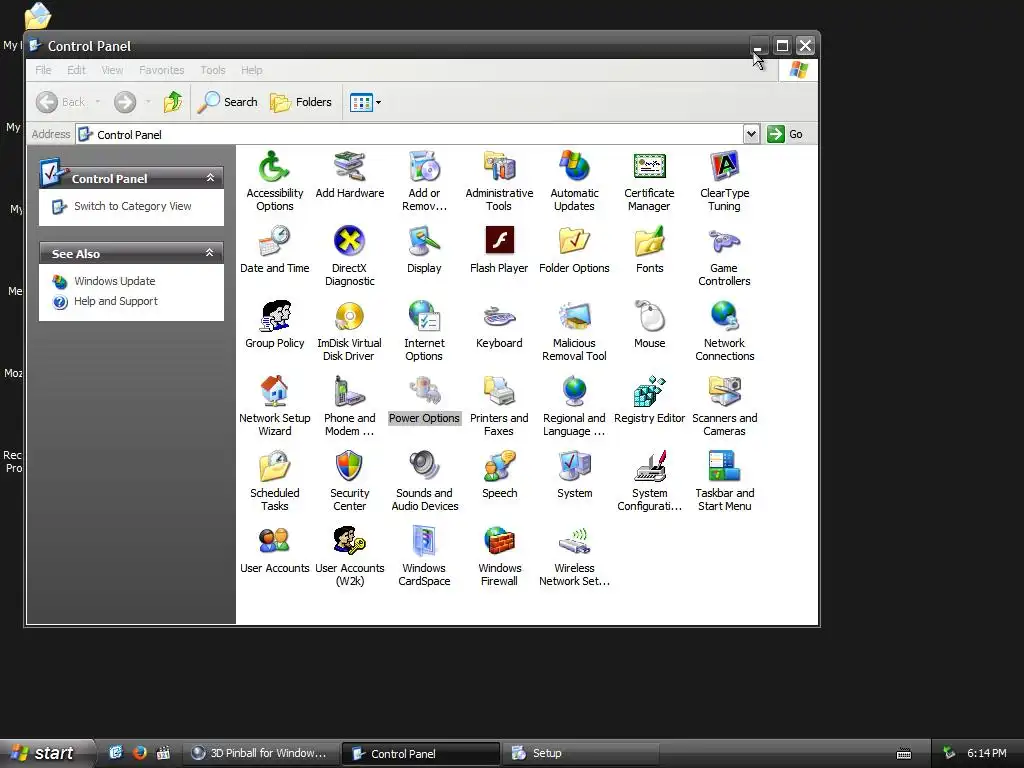Open the Tools menu

[x=213, y=70]
